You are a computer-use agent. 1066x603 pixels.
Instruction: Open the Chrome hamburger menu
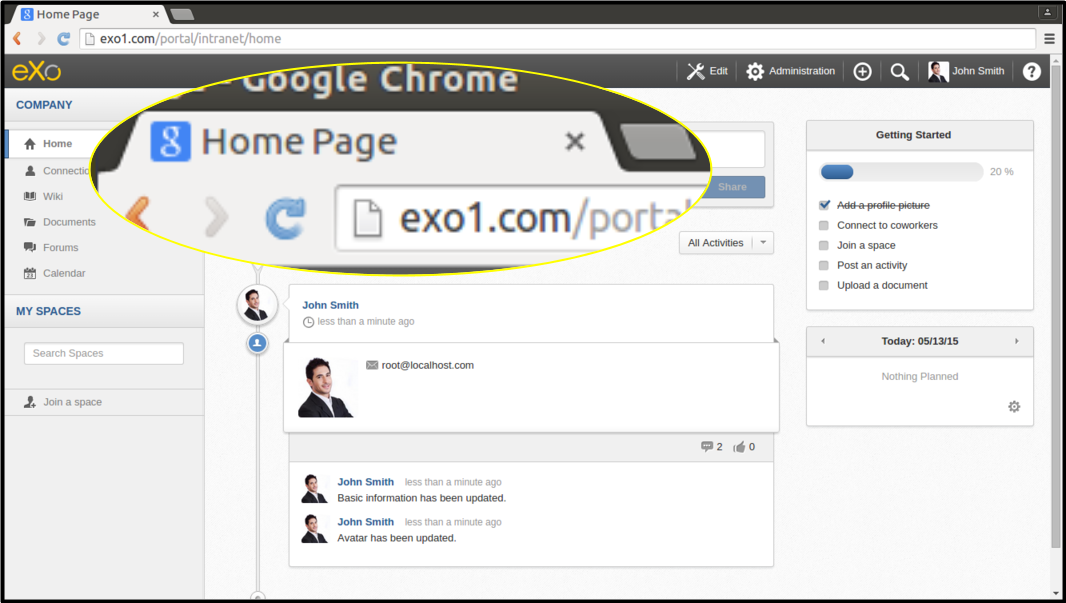[1050, 39]
